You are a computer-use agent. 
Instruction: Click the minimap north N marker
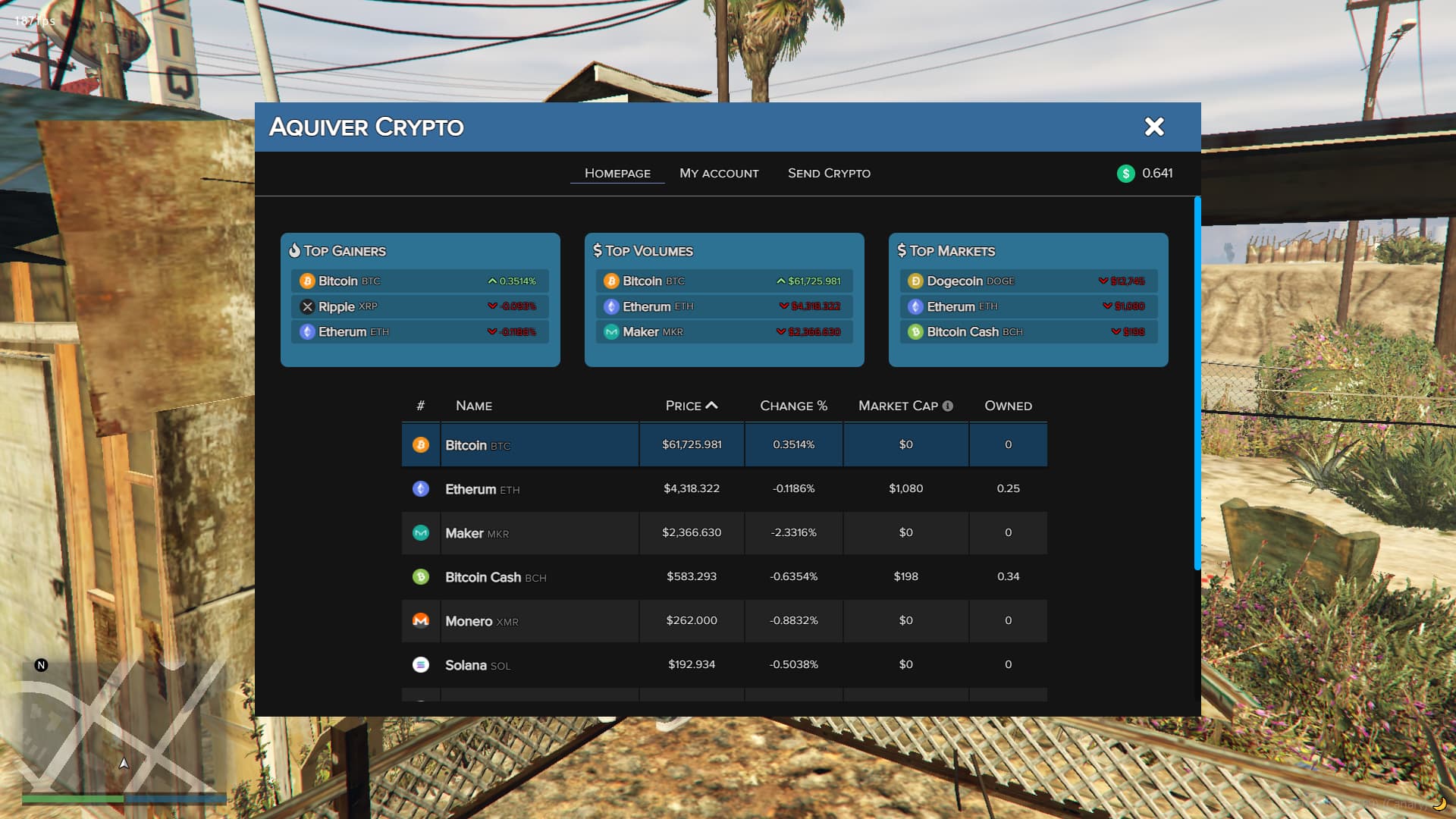pos(41,665)
